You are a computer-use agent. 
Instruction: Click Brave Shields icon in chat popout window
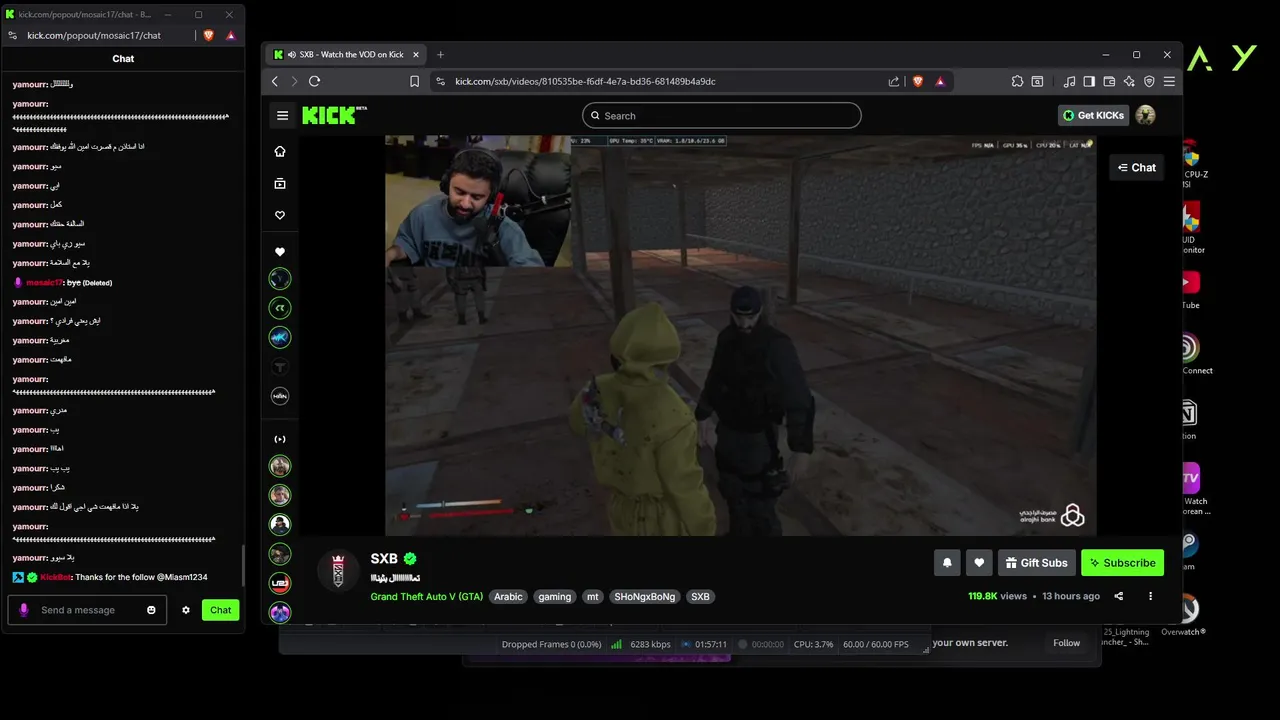209,35
